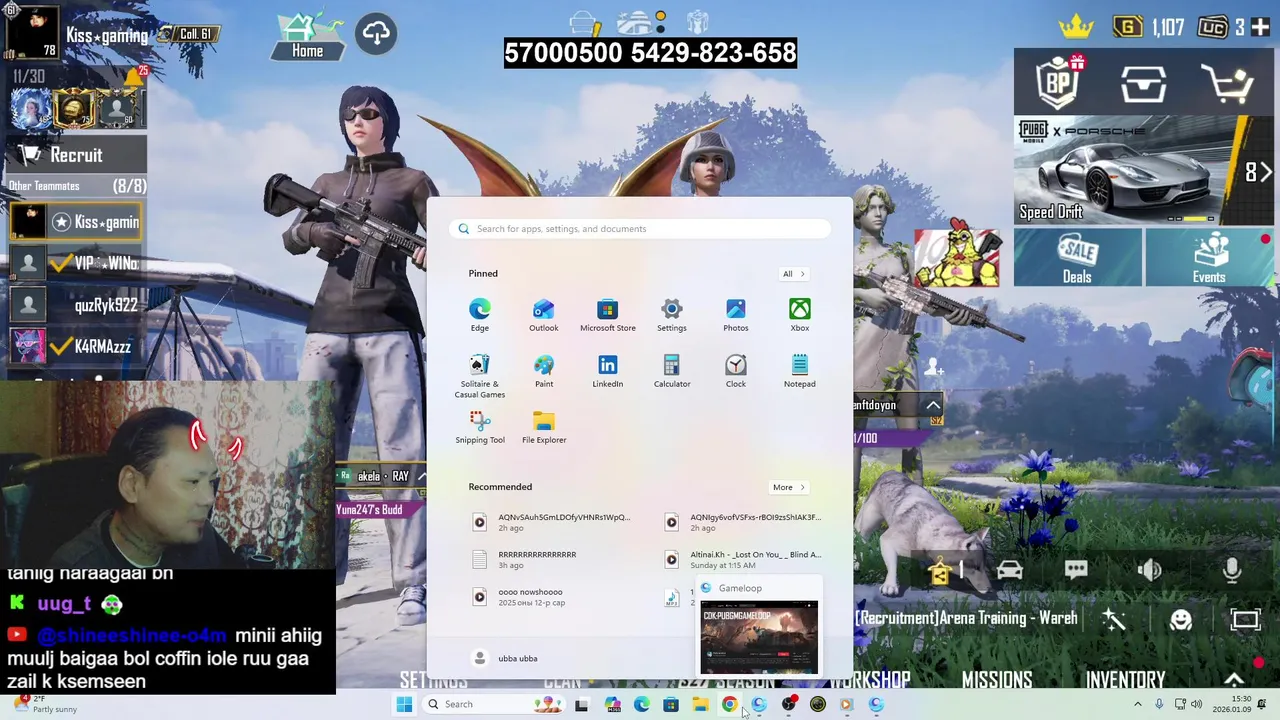Show All apps in Start menu

(x=793, y=274)
